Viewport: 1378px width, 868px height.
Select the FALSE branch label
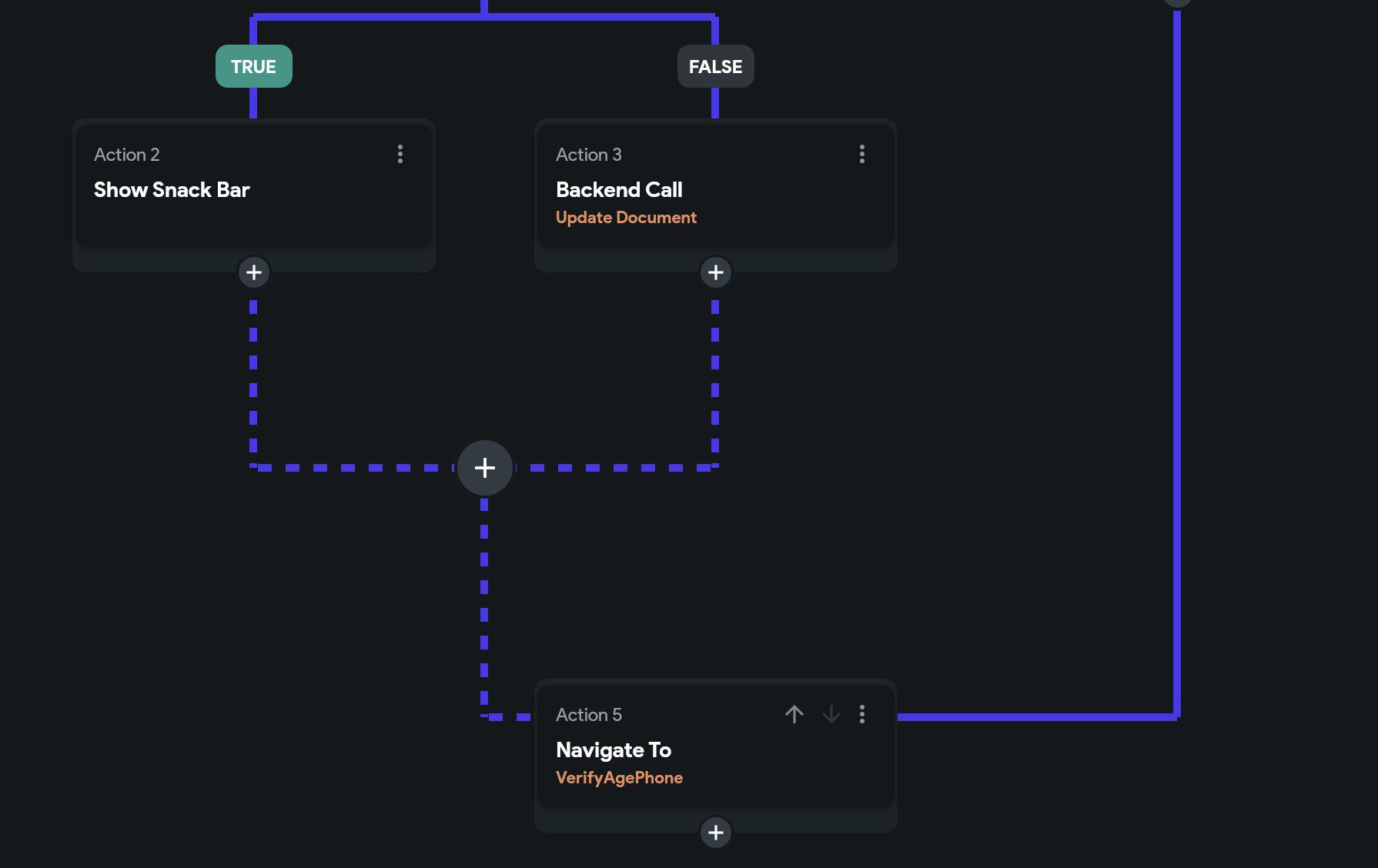tap(716, 66)
